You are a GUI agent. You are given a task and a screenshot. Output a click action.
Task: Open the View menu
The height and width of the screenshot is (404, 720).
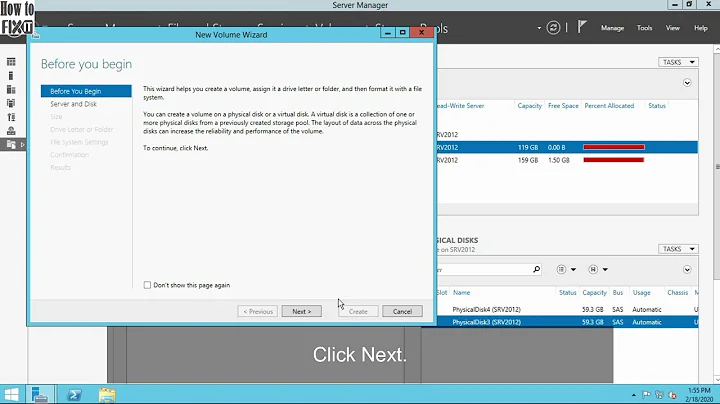[673, 28]
